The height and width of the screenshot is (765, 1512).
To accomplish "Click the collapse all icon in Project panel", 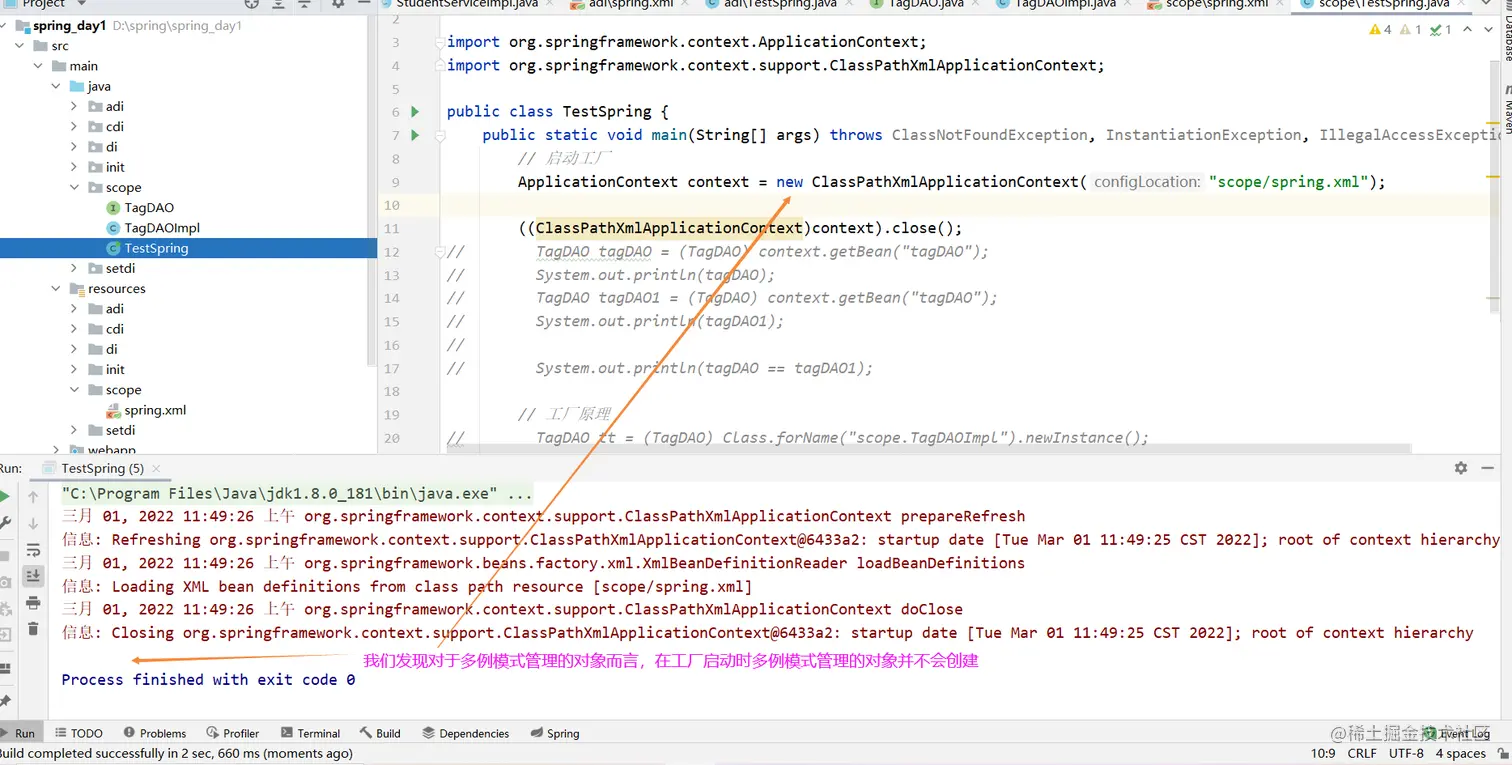I will point(305,4).
